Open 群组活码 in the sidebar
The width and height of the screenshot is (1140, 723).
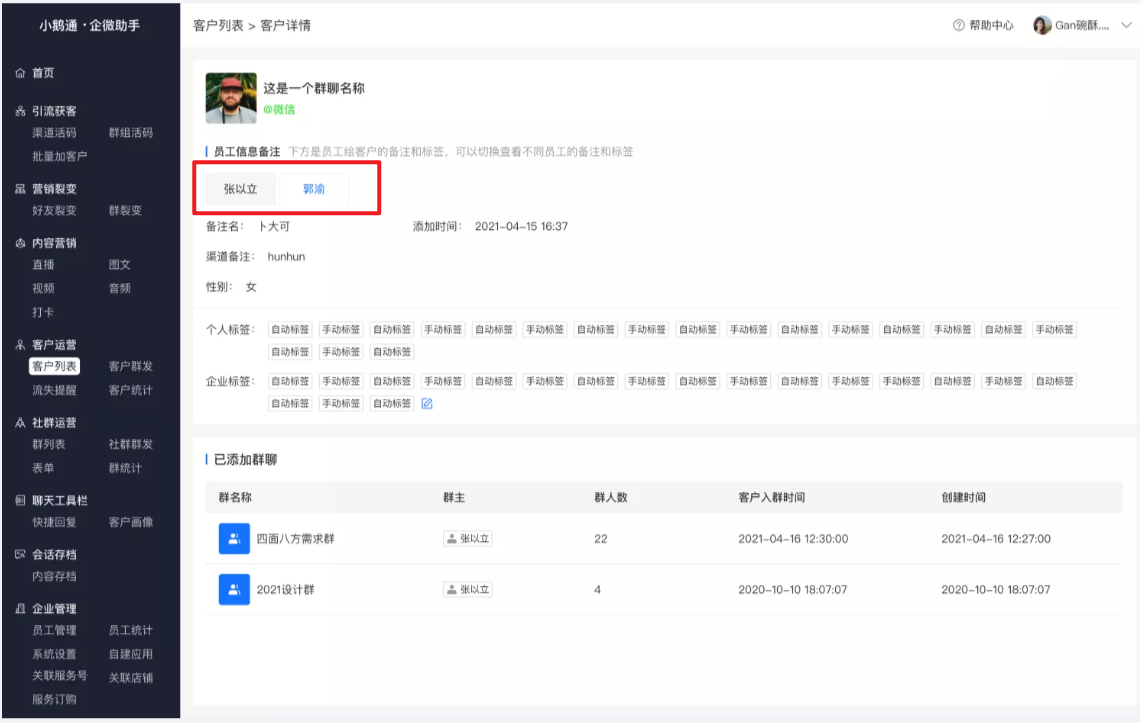coord(131,133)
